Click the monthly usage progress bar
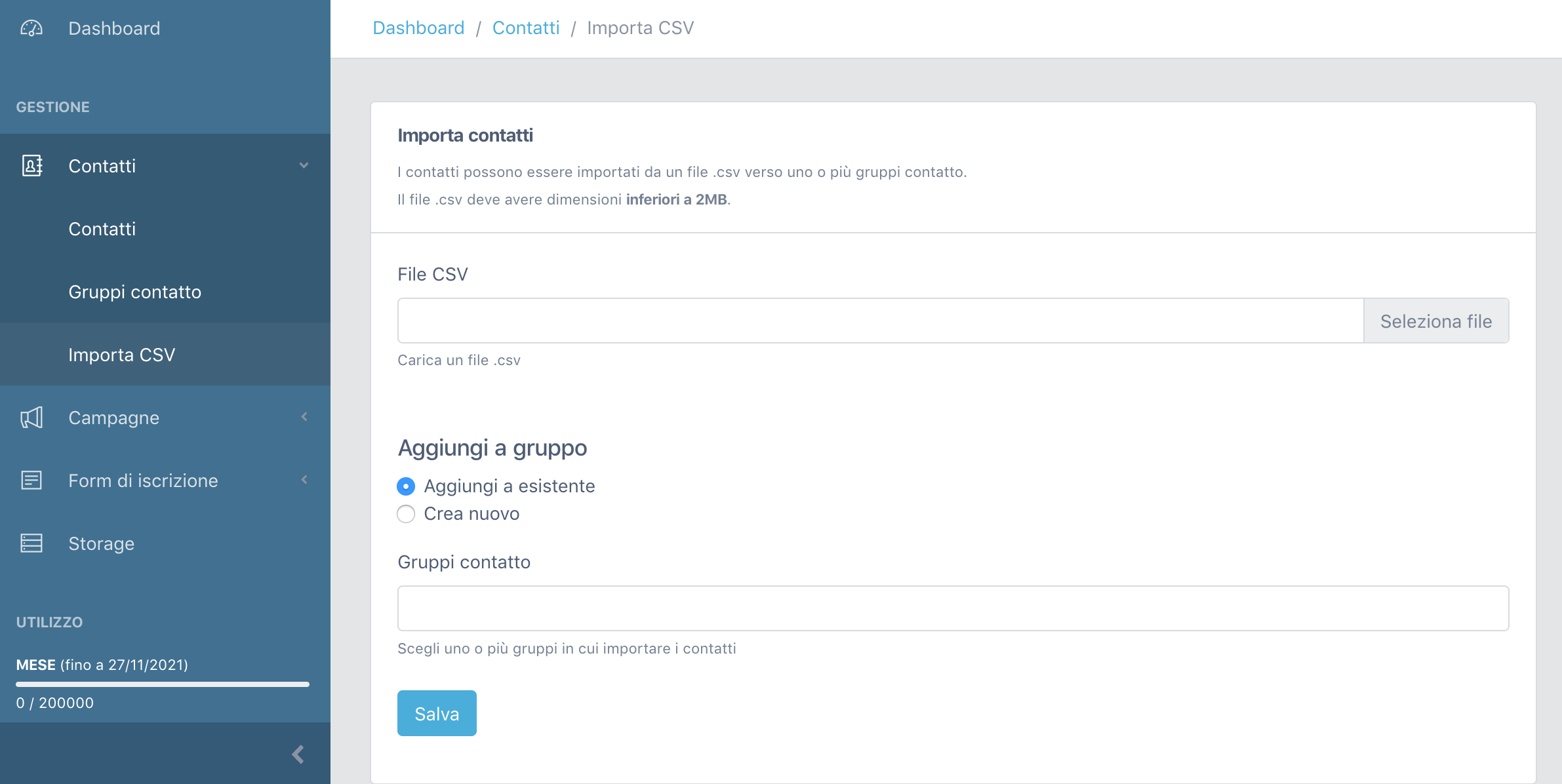The image size is (1562, 784). [163, 684]
